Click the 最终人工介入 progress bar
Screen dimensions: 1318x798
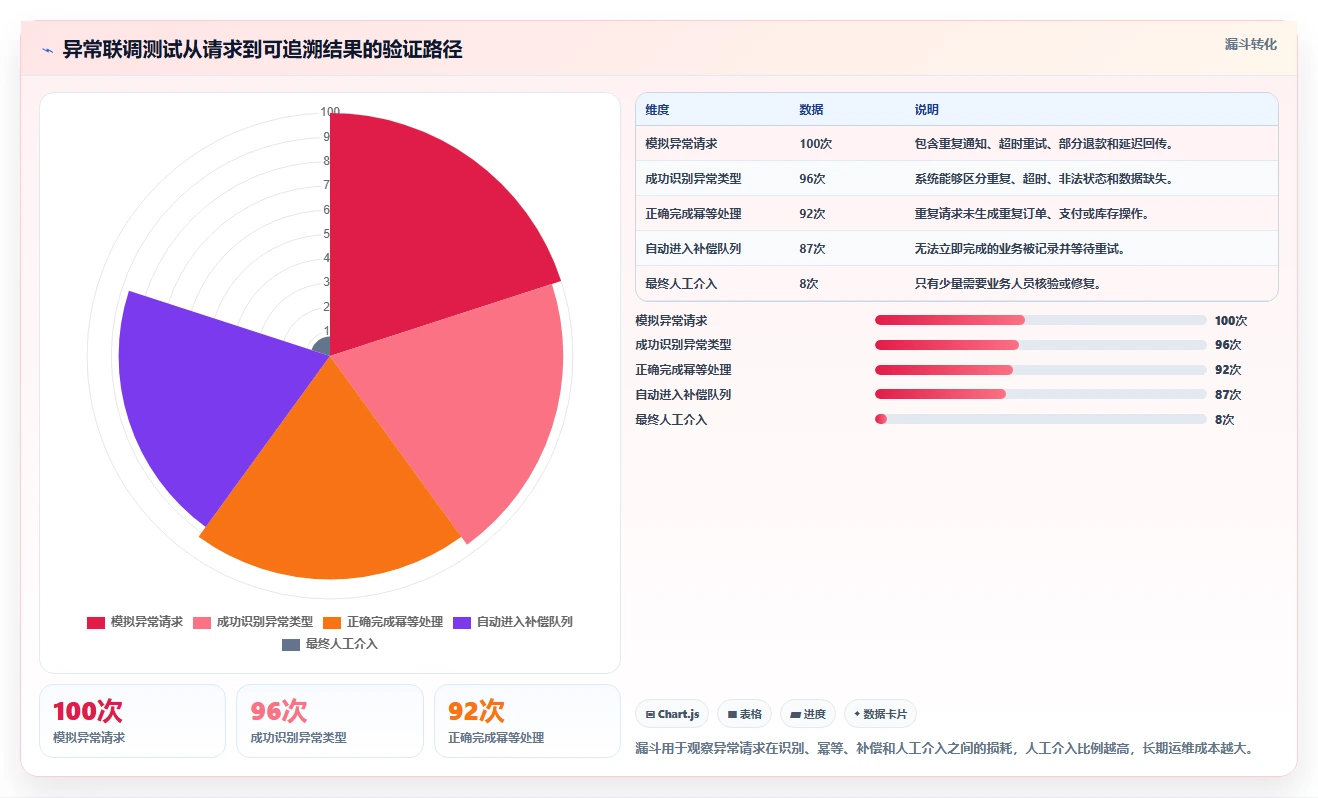point(1040,419)
